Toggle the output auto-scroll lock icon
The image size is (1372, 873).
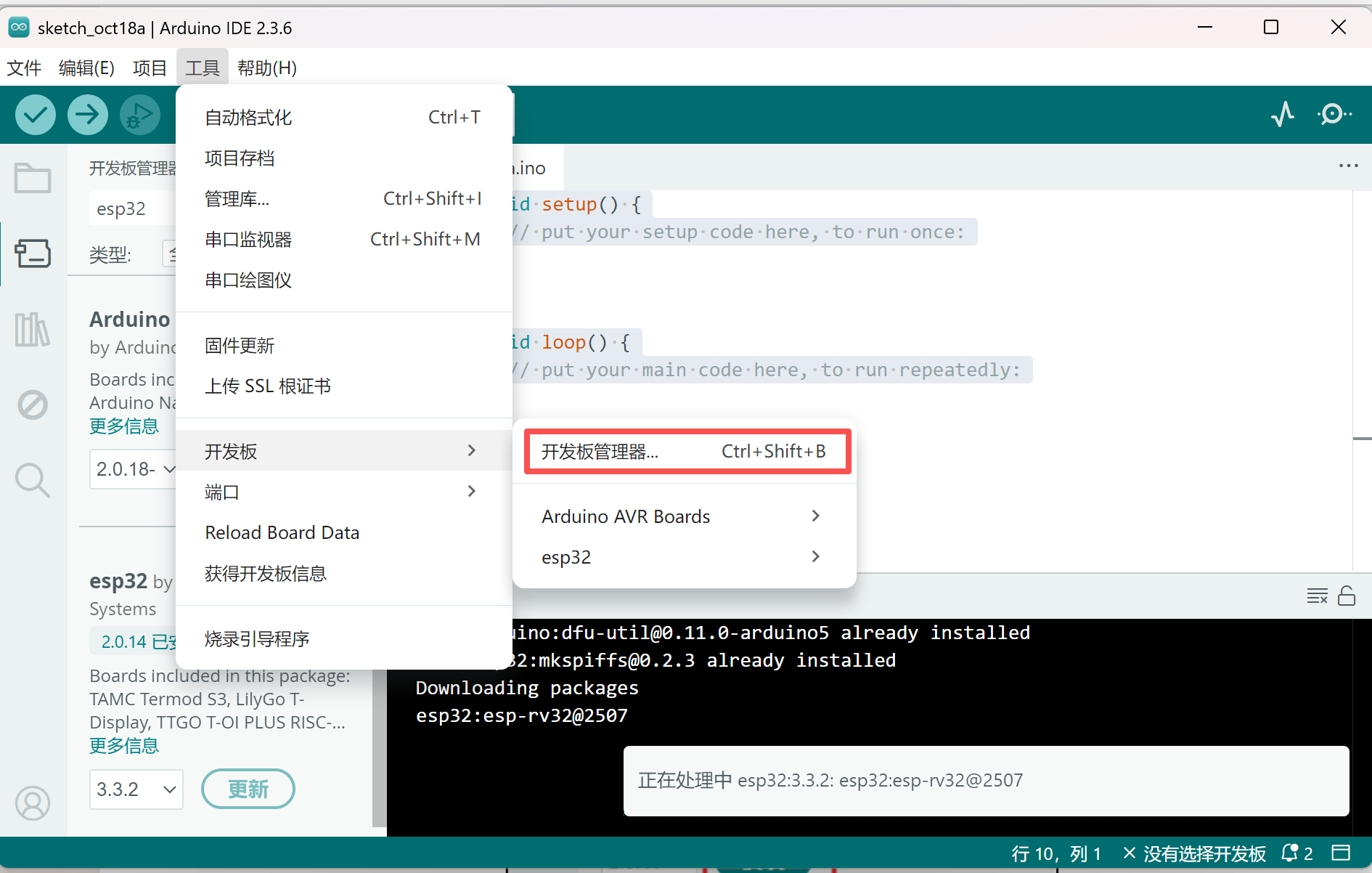pyautogui.click(x=1347, y=596)
